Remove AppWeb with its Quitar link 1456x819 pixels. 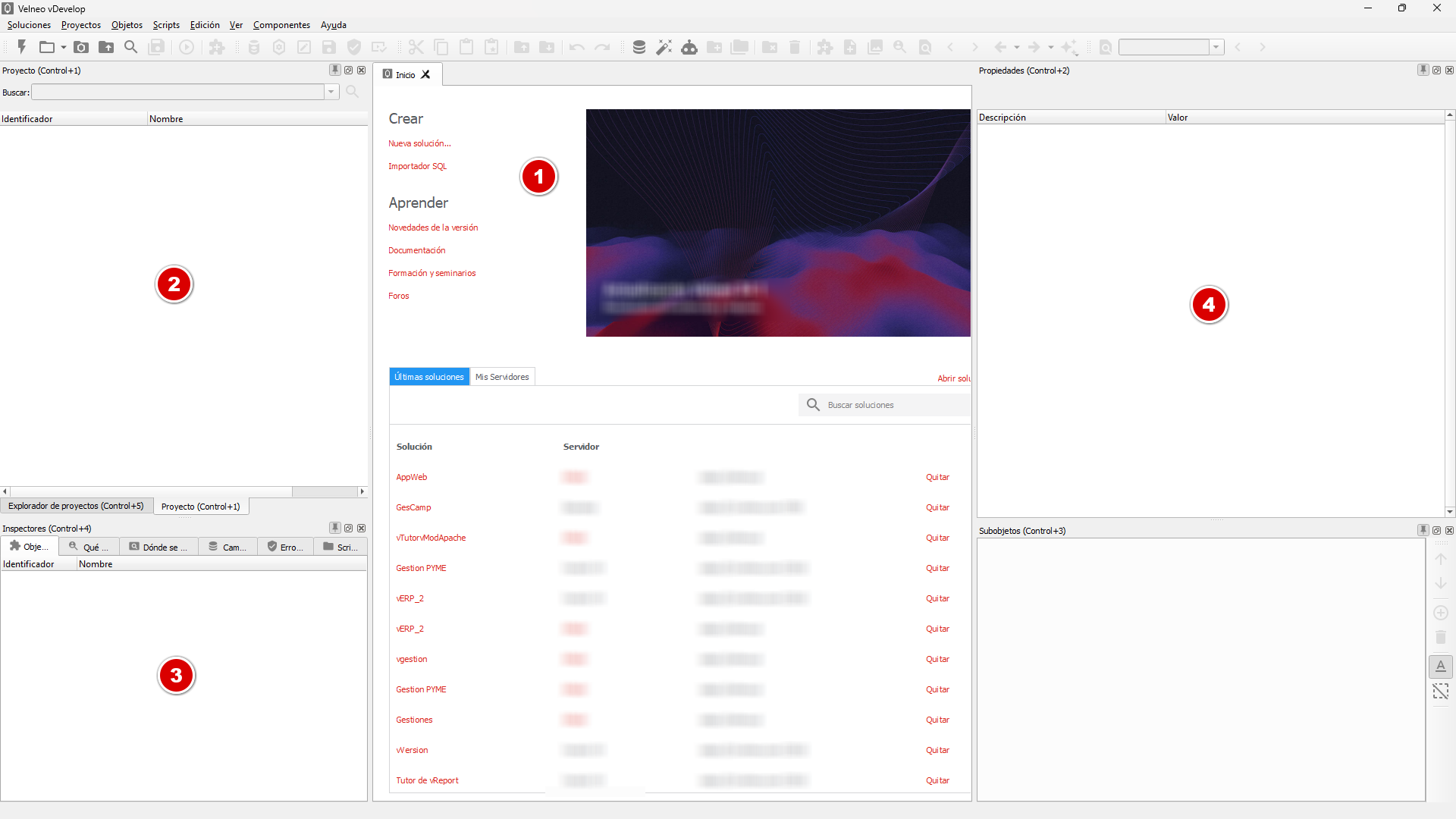click(937, 477)
